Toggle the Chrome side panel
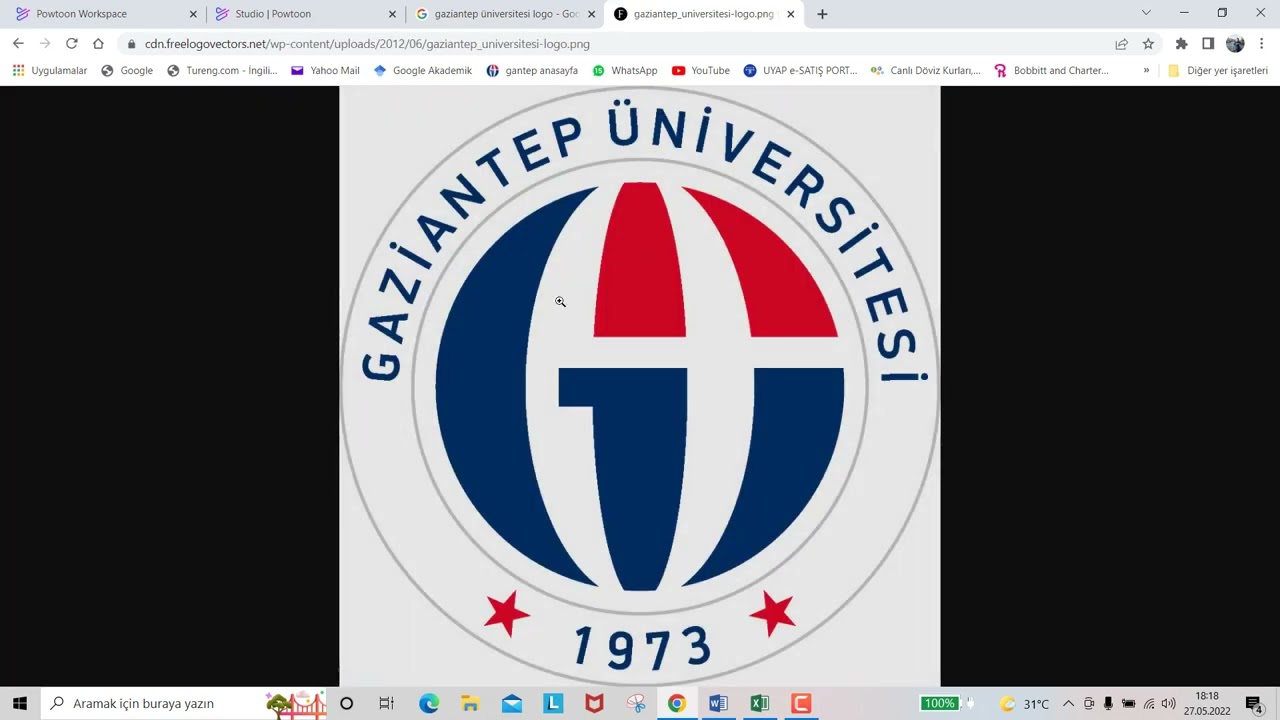Image resolution: width=1280 pixels, height=720 pixels. pyautogui.click(x=1208, y=44)
